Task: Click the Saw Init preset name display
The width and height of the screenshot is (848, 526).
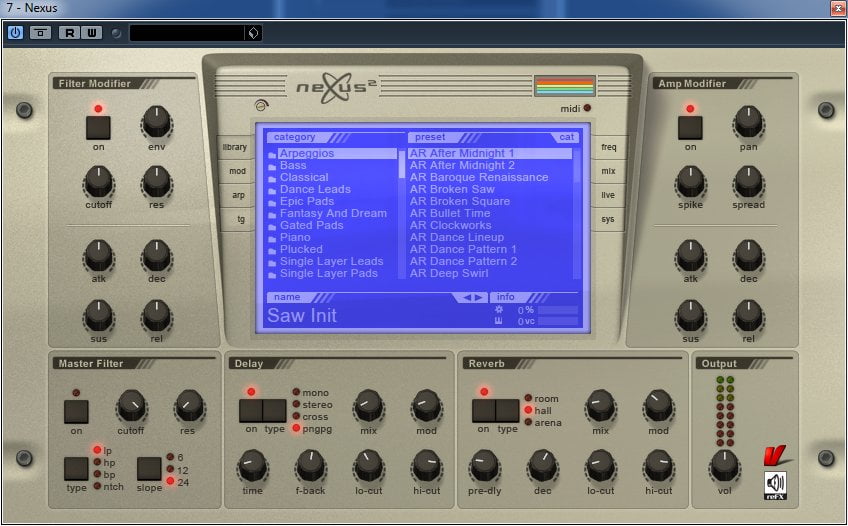Action: pyautogui.click(x=302, y=316)
